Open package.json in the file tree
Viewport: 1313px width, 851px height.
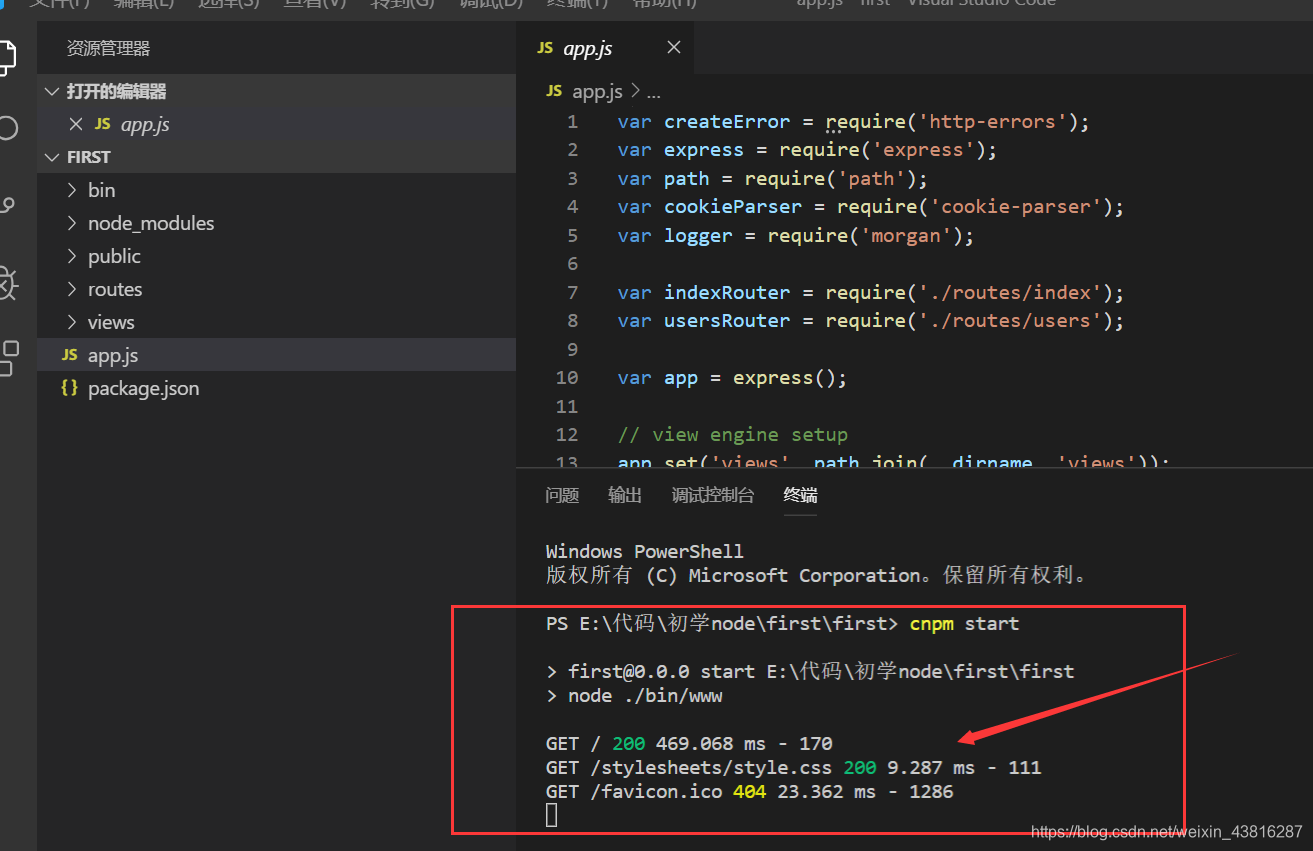coord(277,388)
